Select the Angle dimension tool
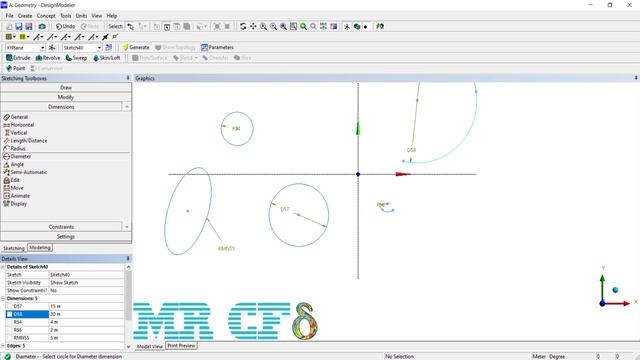Viewport: 640px width, 360px height. click(14, 164)
